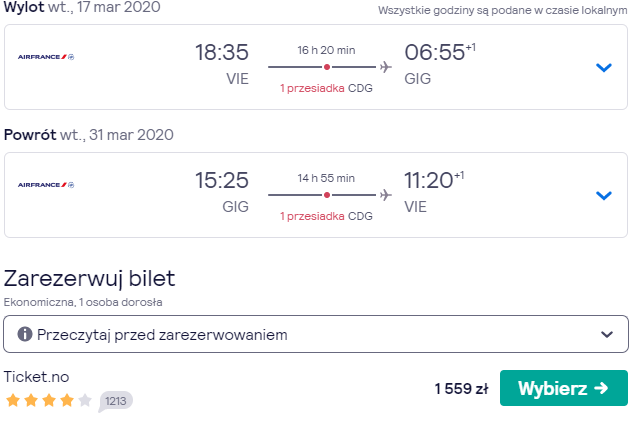635x424 pixels.
Task: Click the info icon before Przeczytaj
Action: coord(25,335)
